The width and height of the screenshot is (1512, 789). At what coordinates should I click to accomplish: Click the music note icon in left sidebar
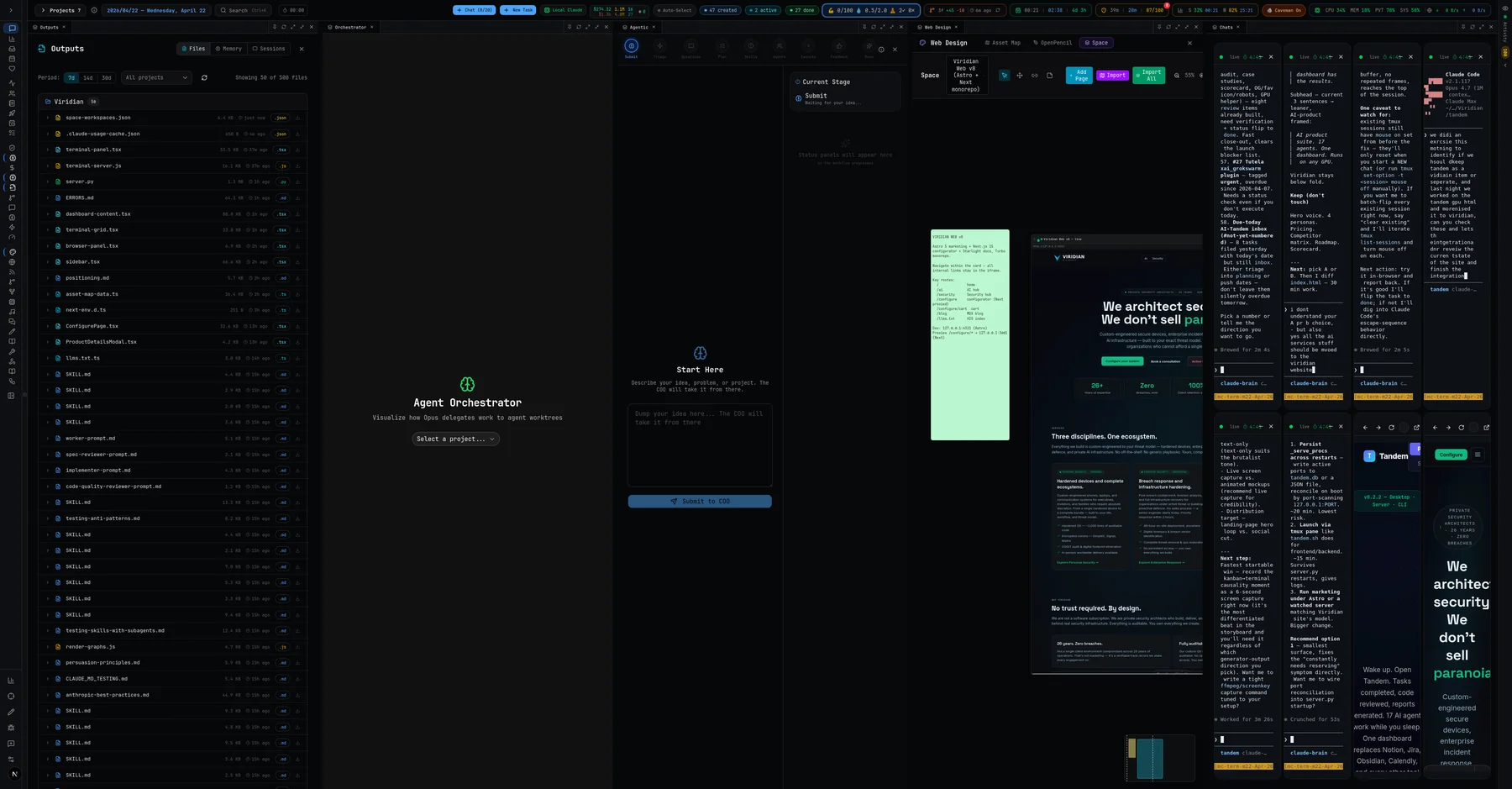(x=12, y=312)
